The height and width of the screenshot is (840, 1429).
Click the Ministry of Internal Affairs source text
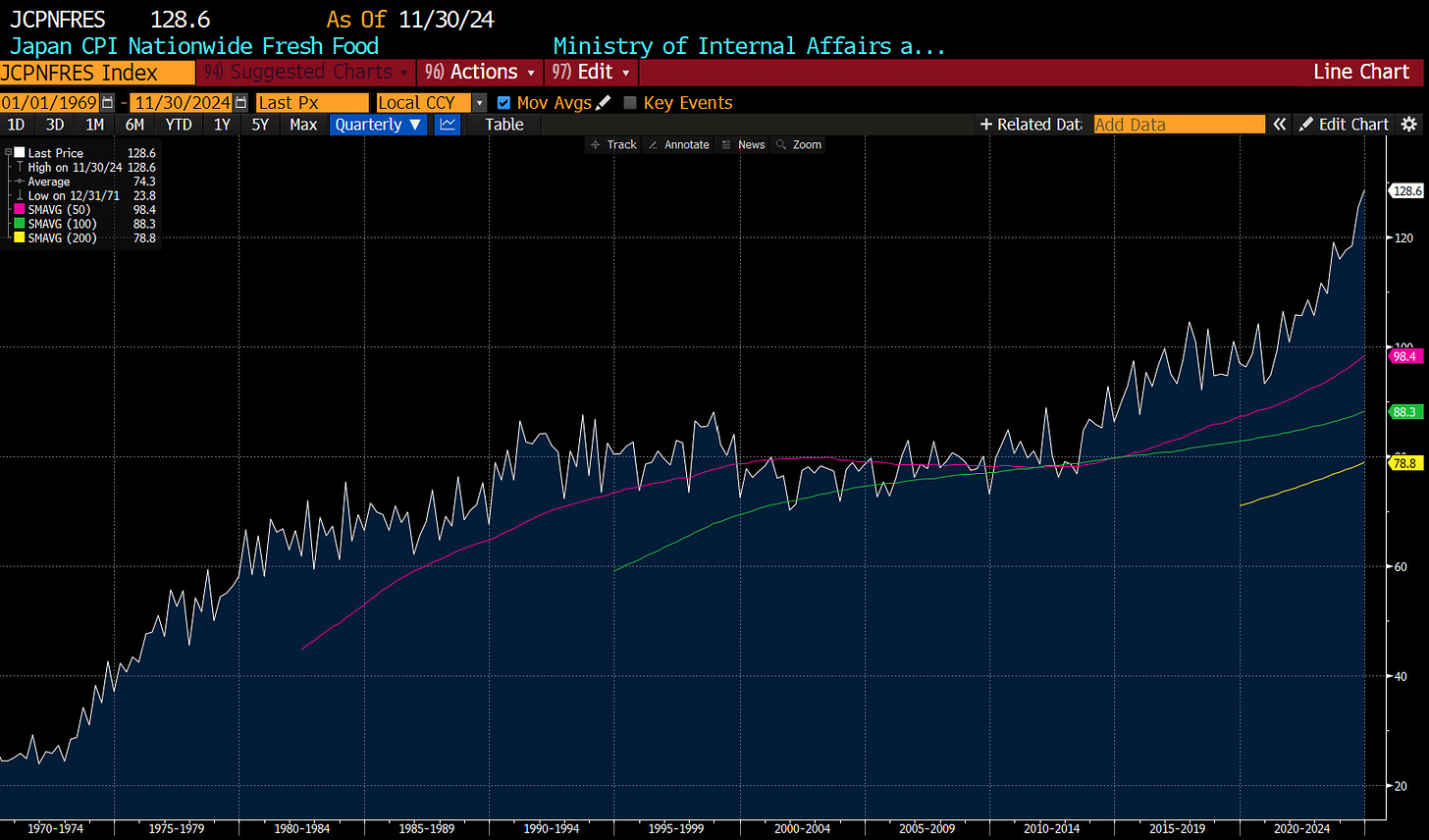click(749, 45)
